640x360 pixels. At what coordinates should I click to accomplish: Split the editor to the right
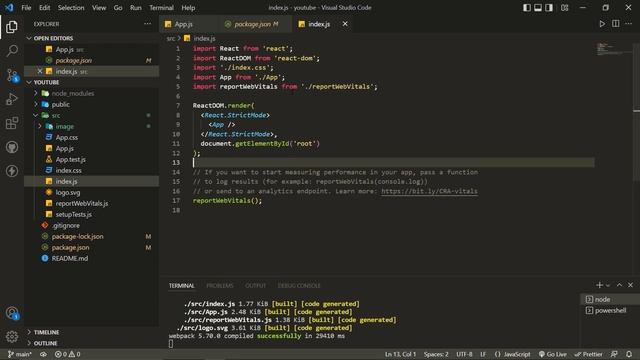pyautogui.click(x=616, y=24)
